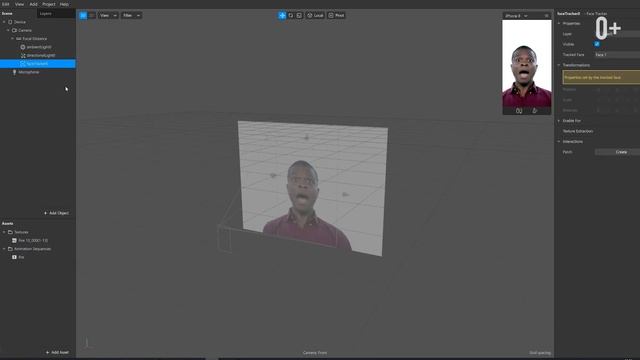Collapse the Device tree node
Viewport: 640px width, 360px height.
coord(4,22)
